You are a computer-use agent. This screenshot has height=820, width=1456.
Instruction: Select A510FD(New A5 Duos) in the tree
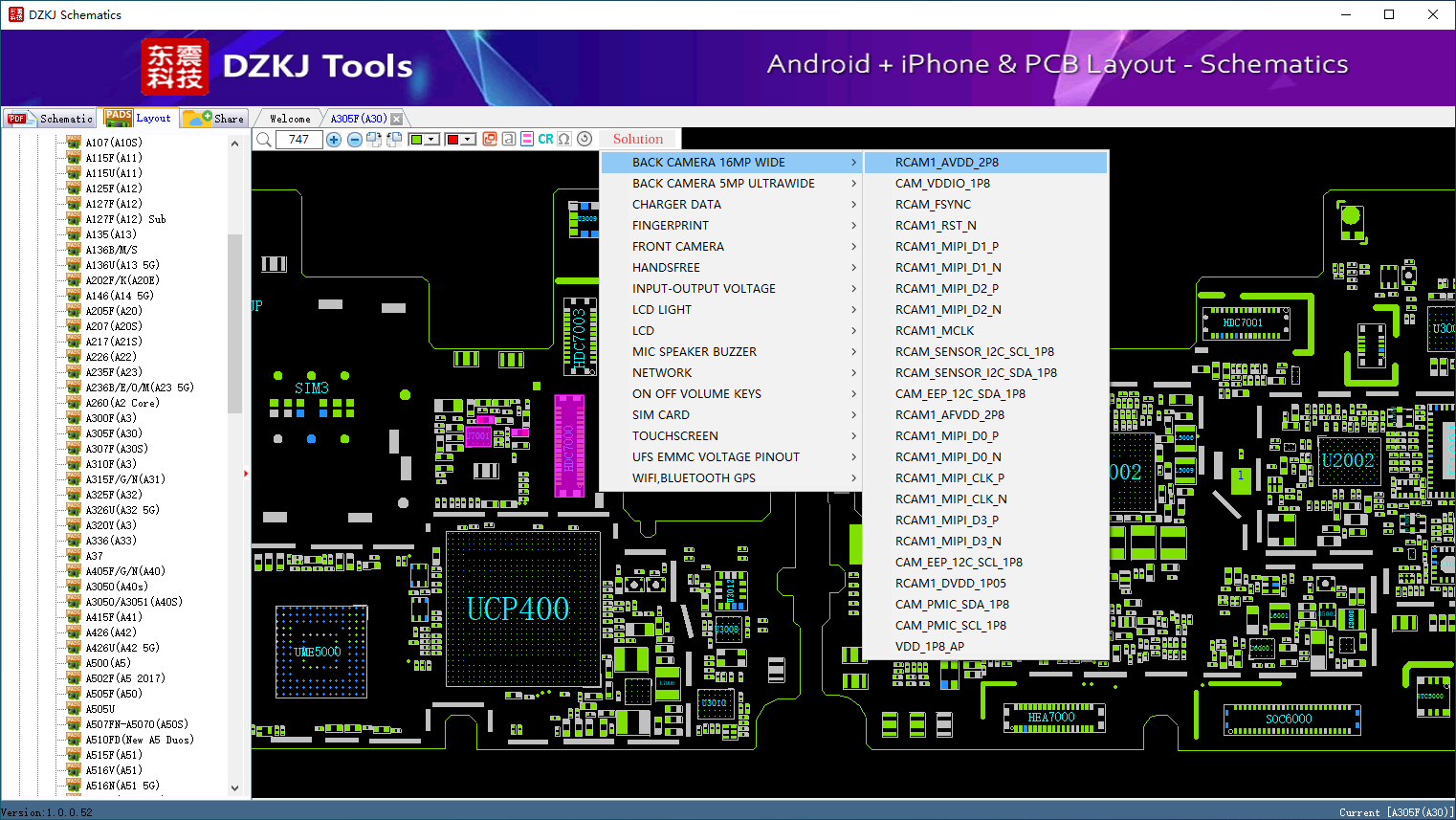[140, 740]
